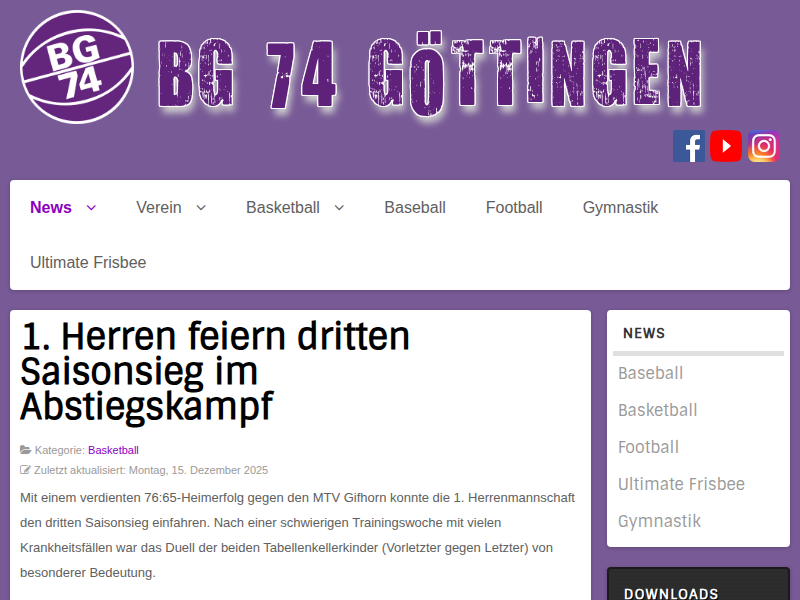800x600 pixels.
Task: Select Baseball in the News sidebar
Action: [x=650, y=373]
